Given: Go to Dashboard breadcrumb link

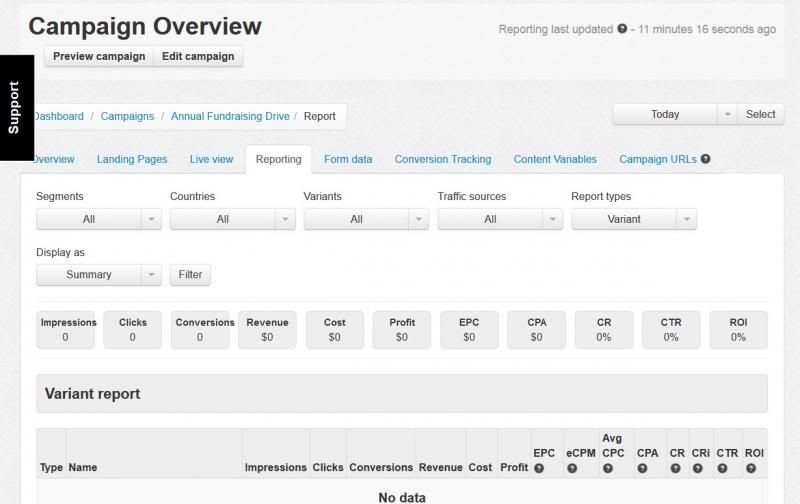Looking at the screenshot, I should pos(58,116).
